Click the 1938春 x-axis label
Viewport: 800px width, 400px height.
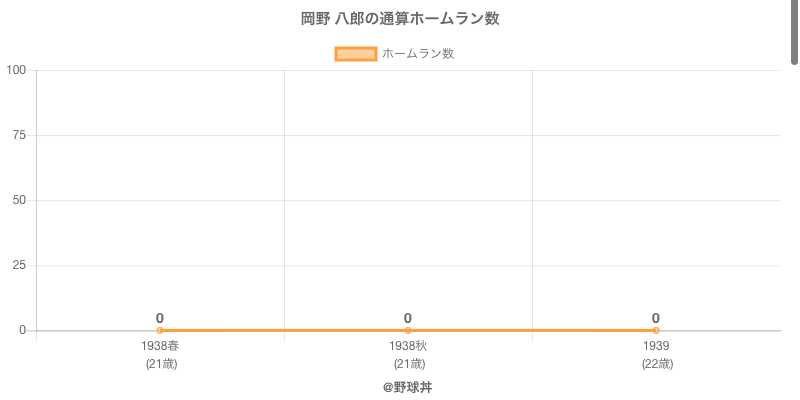point(160,346)
